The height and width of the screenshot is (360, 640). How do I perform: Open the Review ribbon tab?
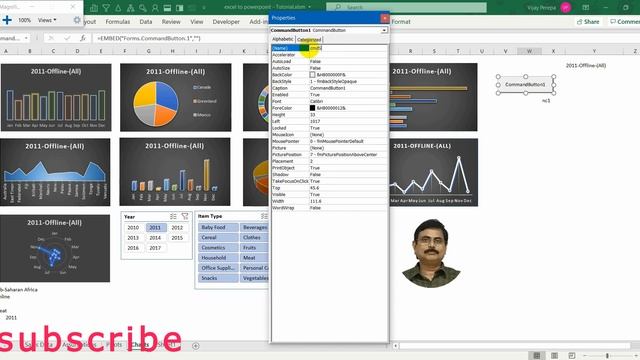pos(171,22)
